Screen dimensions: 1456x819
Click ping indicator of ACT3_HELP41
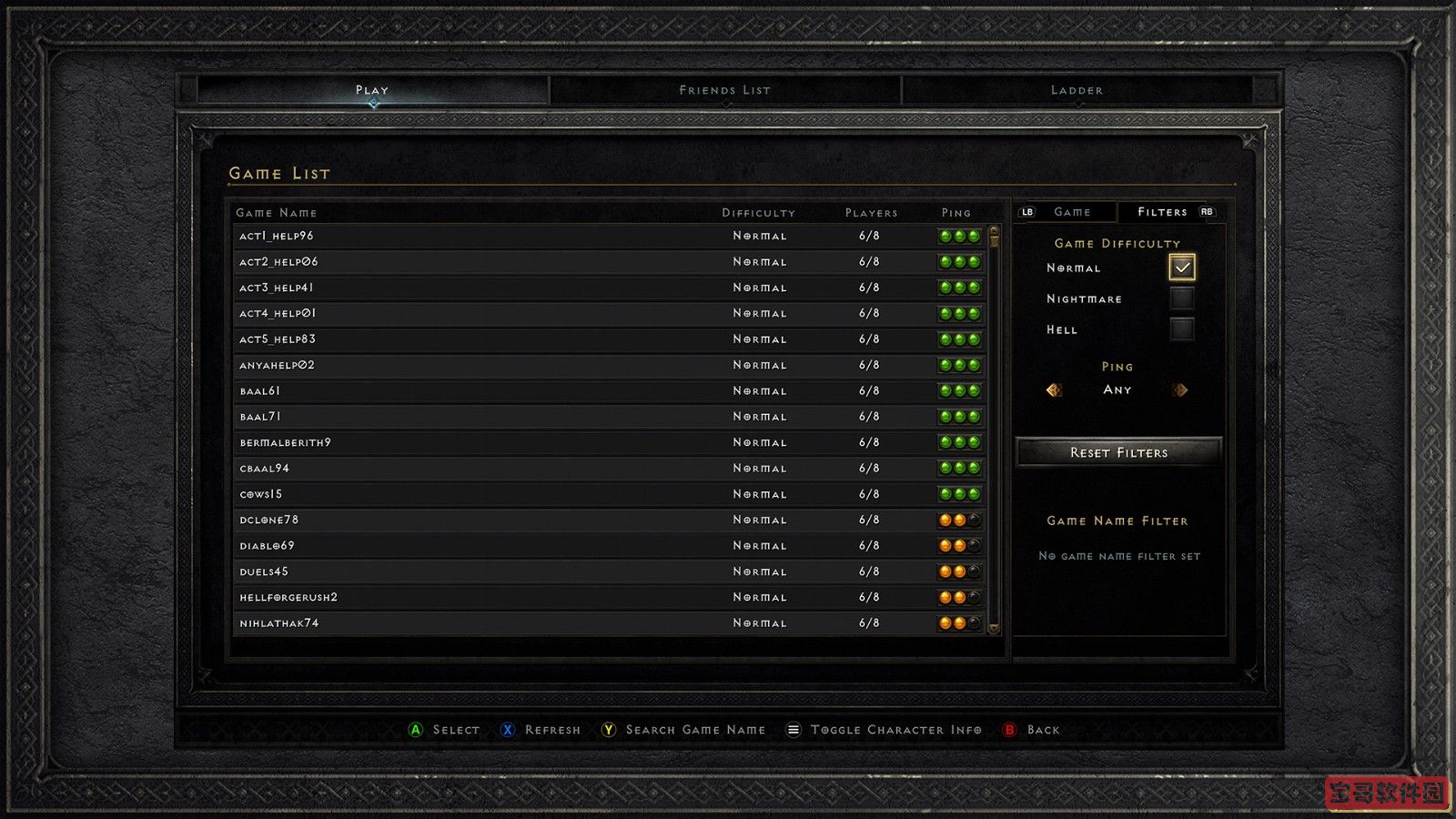click(960, 288)
